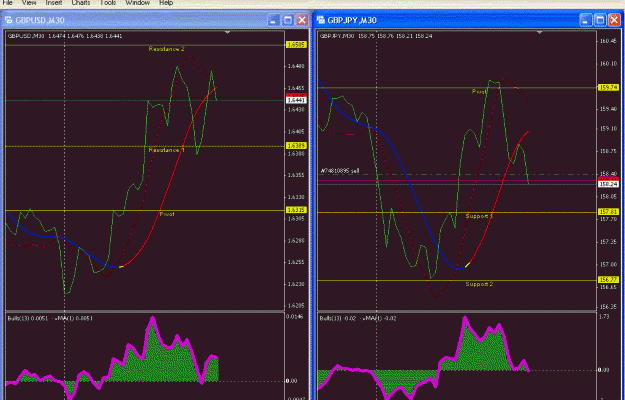Viewport: 625px width, 400px height.
Task: Open the Help menu
Action: tap(166, 2)
